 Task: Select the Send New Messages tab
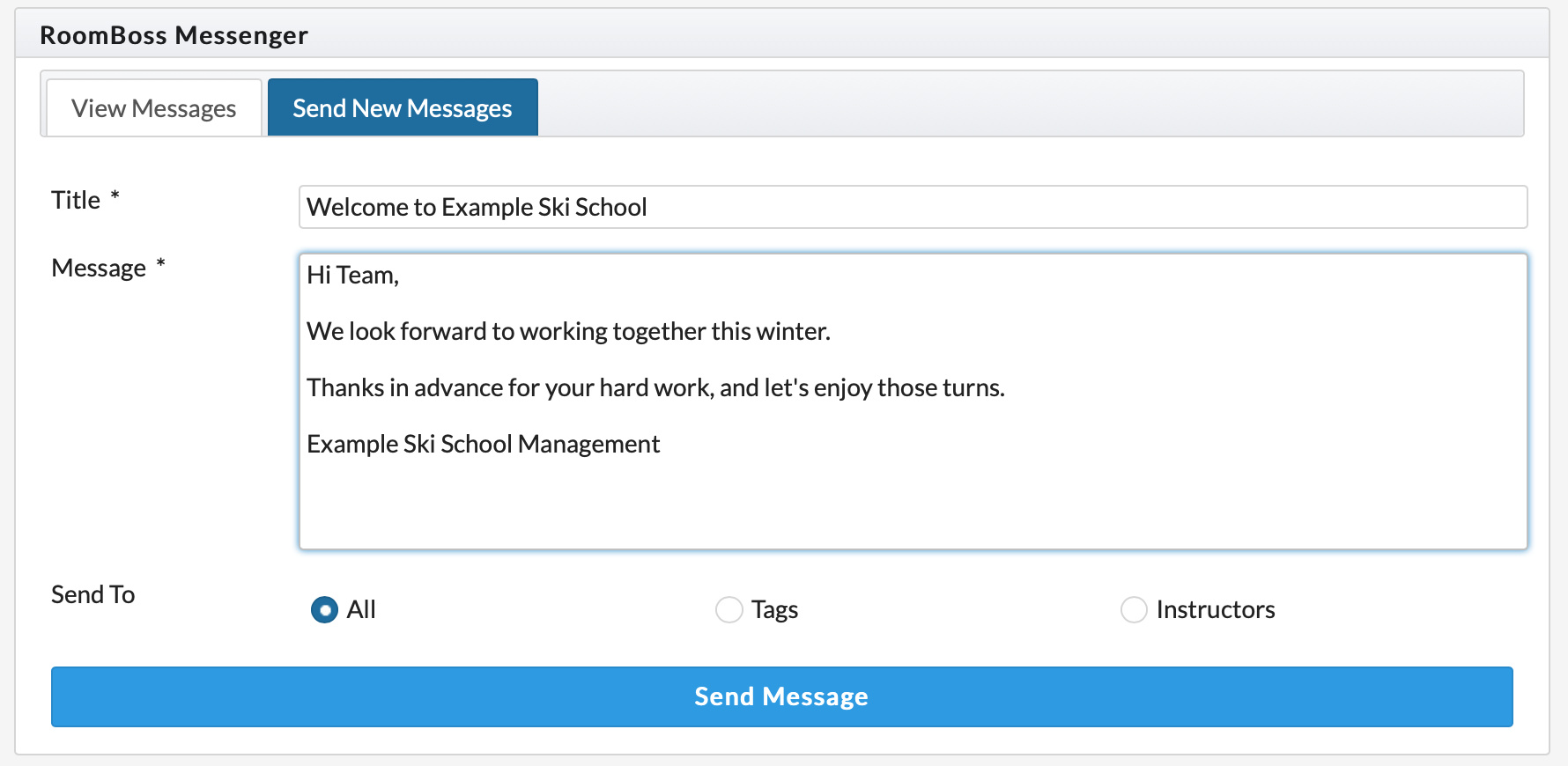tap(403, 108)
